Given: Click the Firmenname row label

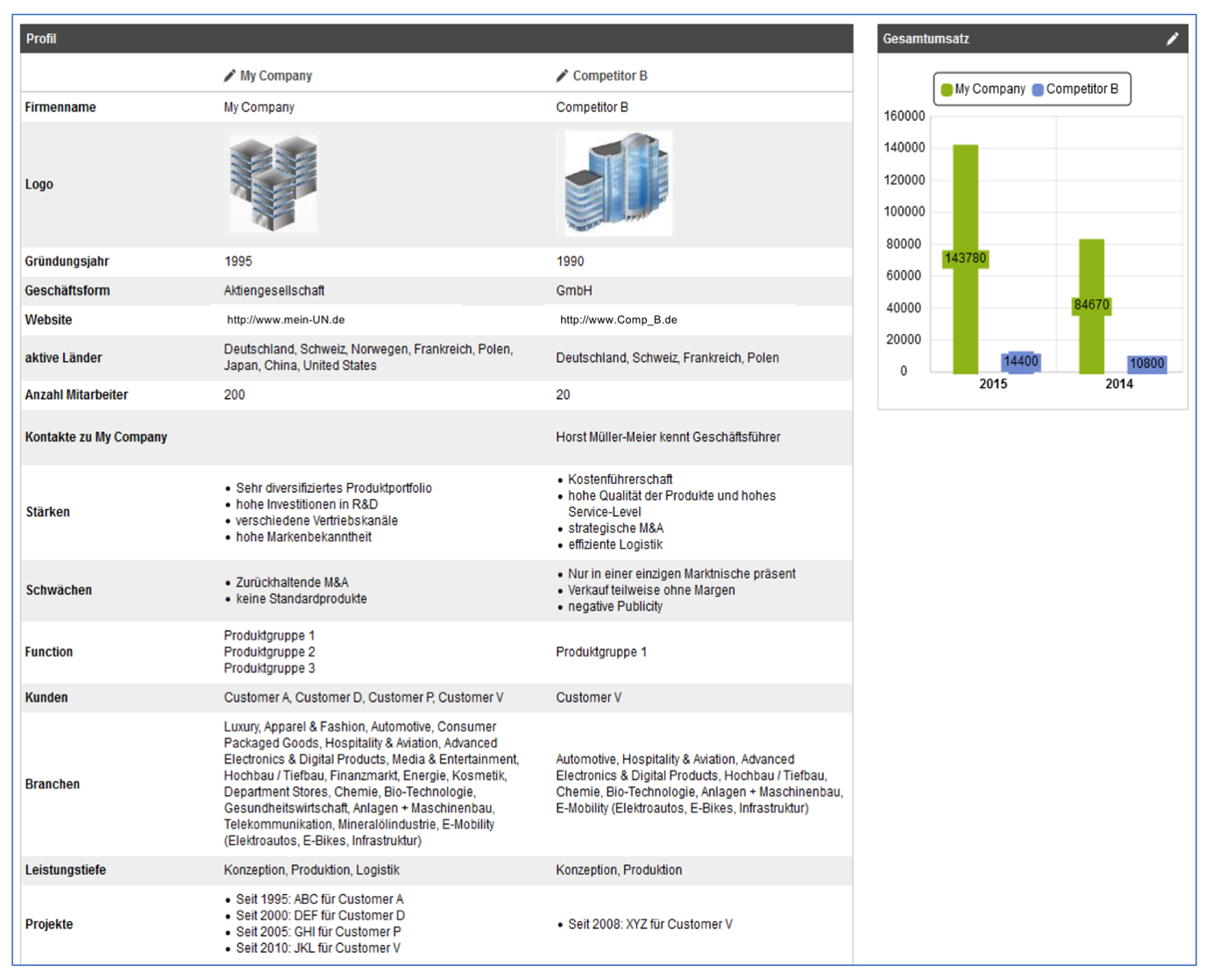Looking at the screenshot, I should click(60, 107).
